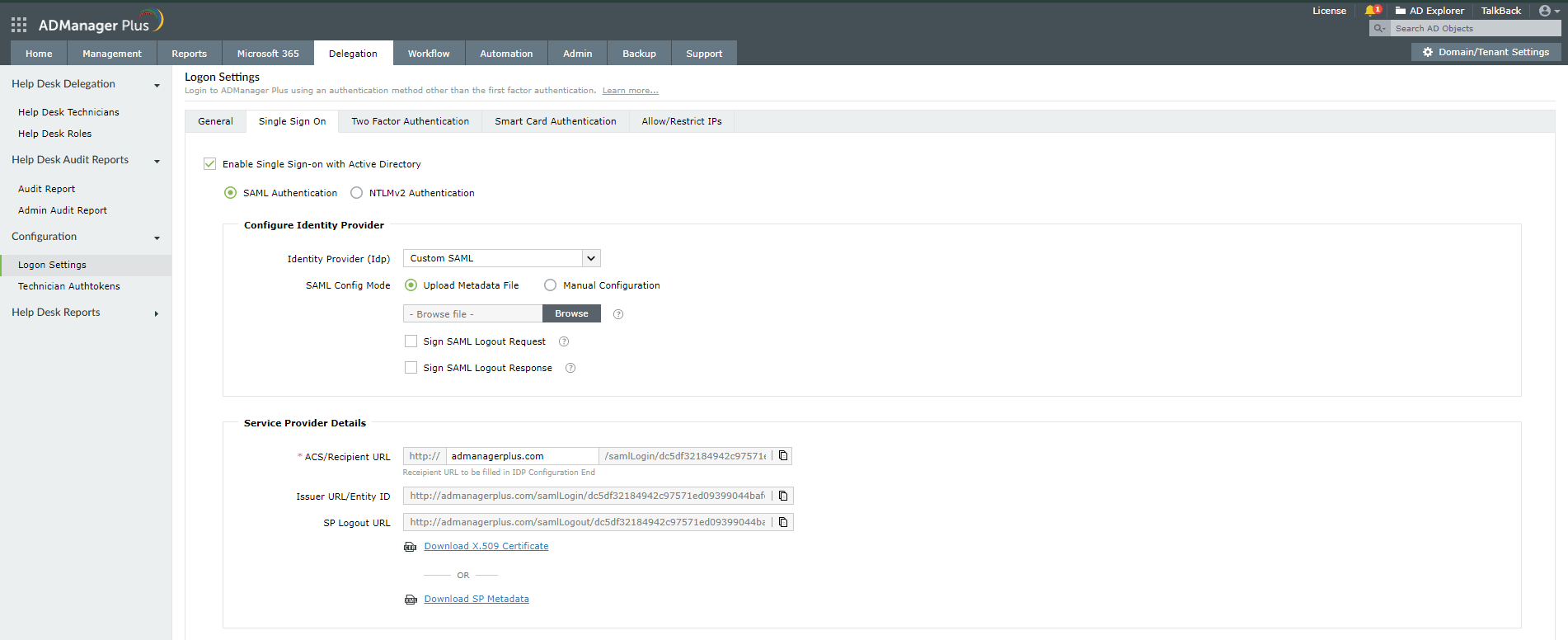Copy the Issuer URL/Entity ID

click(x=783, y=496)
